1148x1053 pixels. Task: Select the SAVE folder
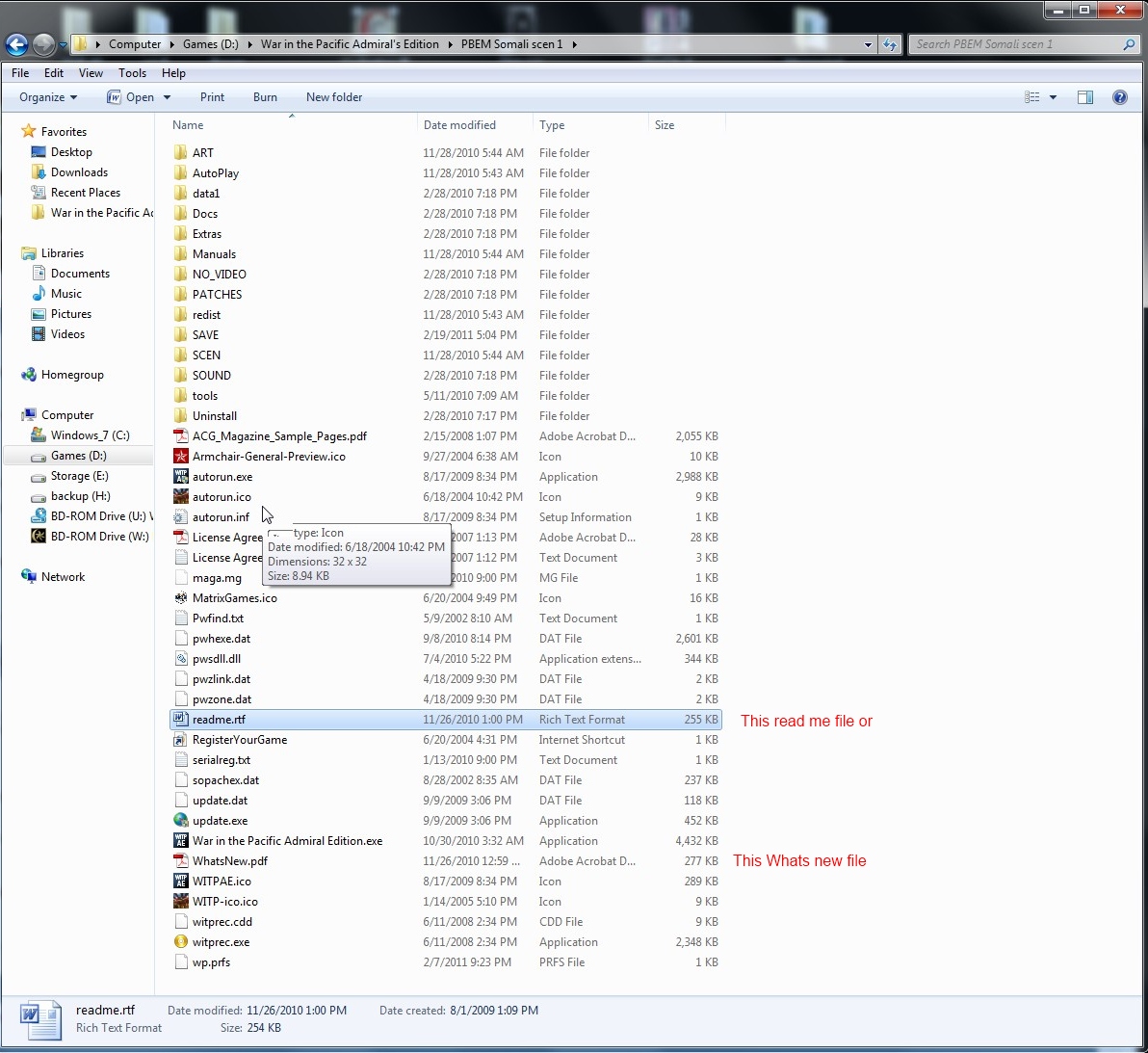[206, 334]
